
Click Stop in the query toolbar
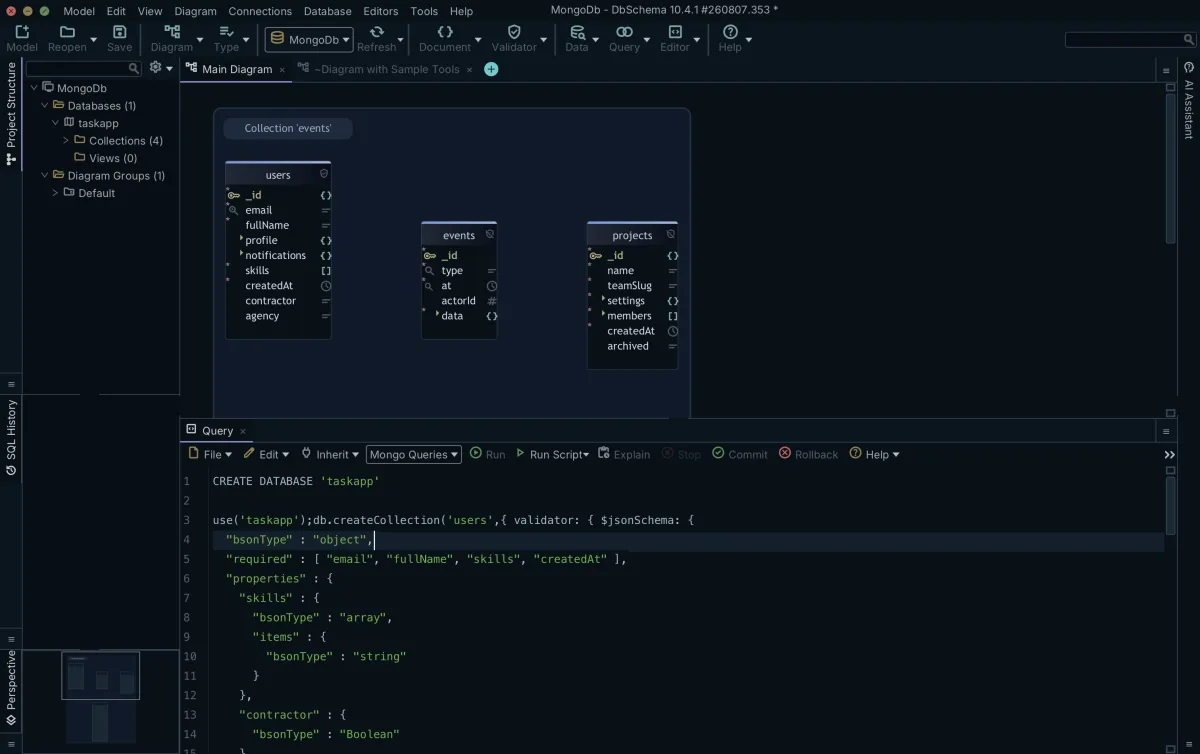coord(681,454)
